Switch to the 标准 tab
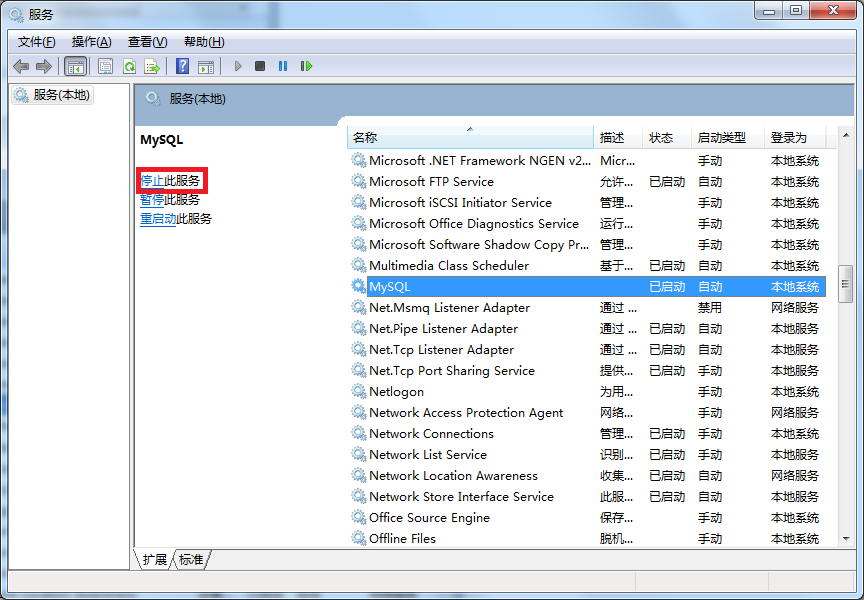Screen dimensions: 864x600 (x=190, y=560)
